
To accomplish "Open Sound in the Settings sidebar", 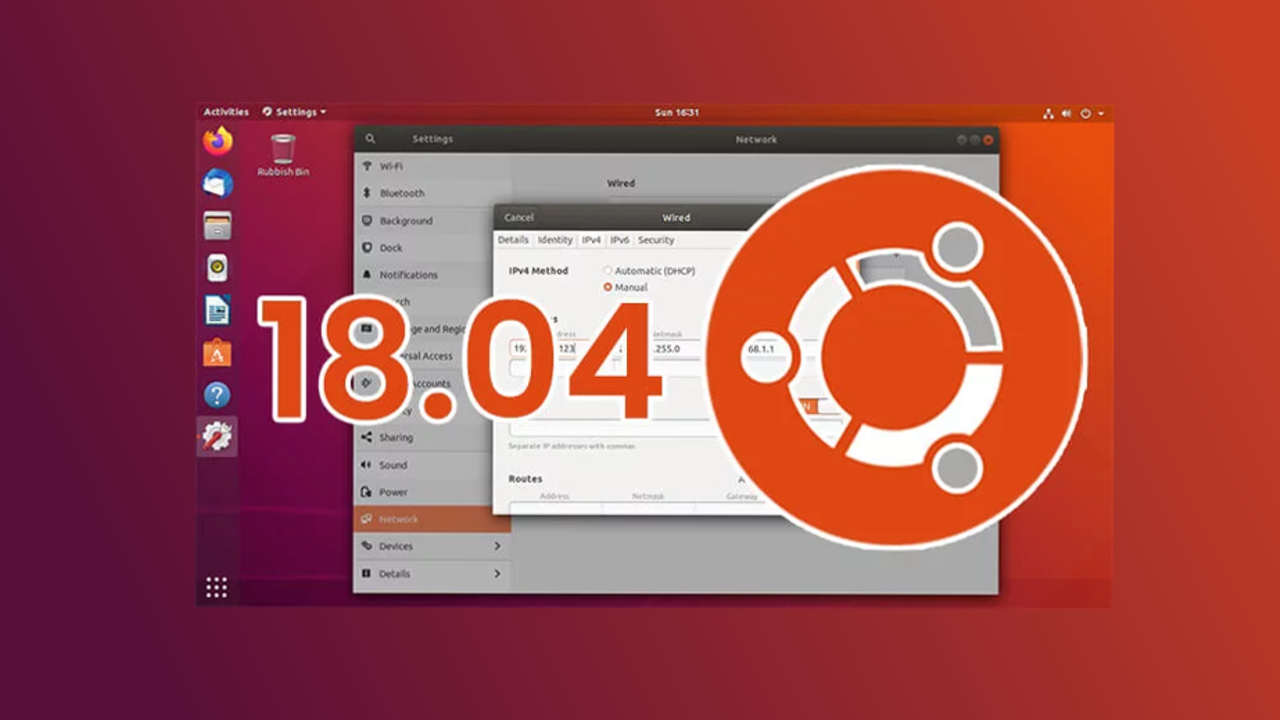I will (432, 465).
